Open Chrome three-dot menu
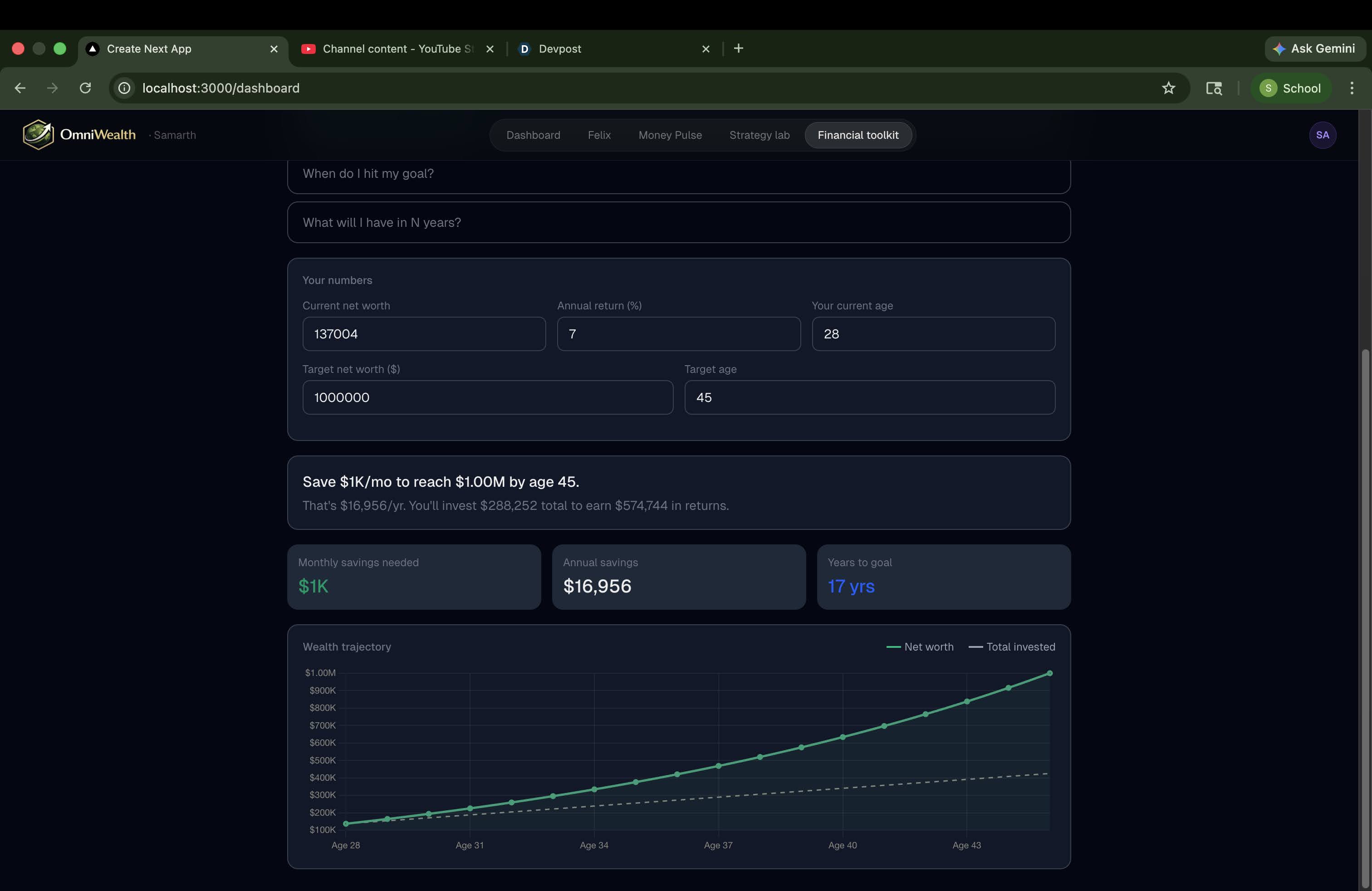This screenshot has width=1372, height=891. point(1351,88)
